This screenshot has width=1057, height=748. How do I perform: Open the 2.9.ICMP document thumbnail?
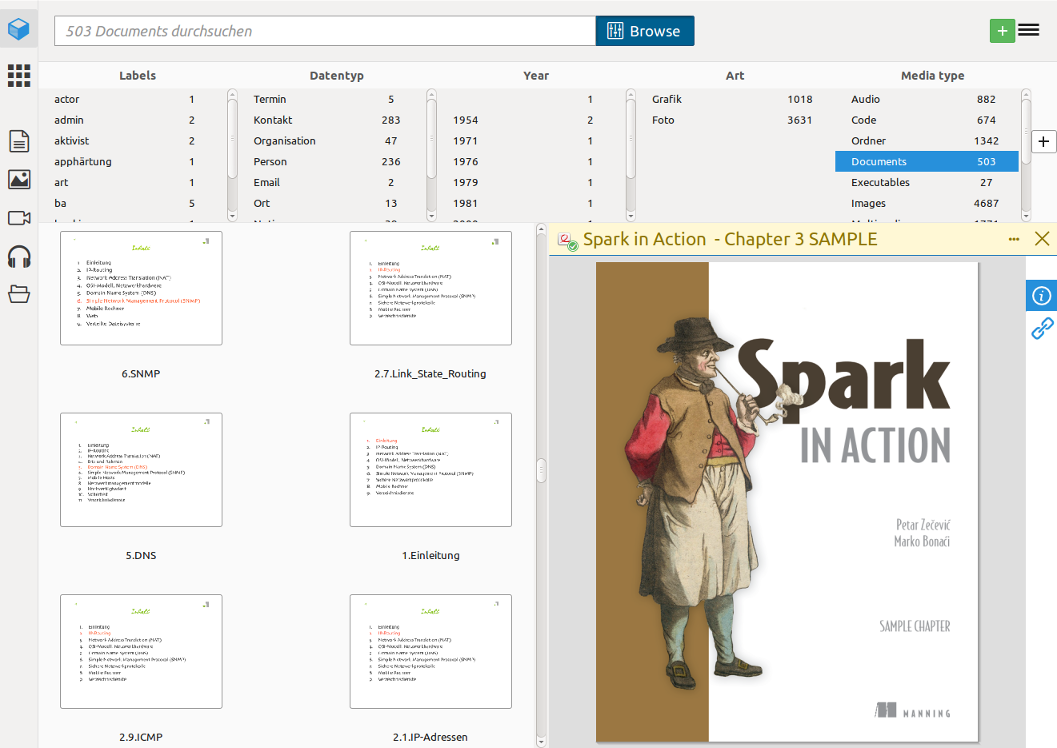[141, 652]
